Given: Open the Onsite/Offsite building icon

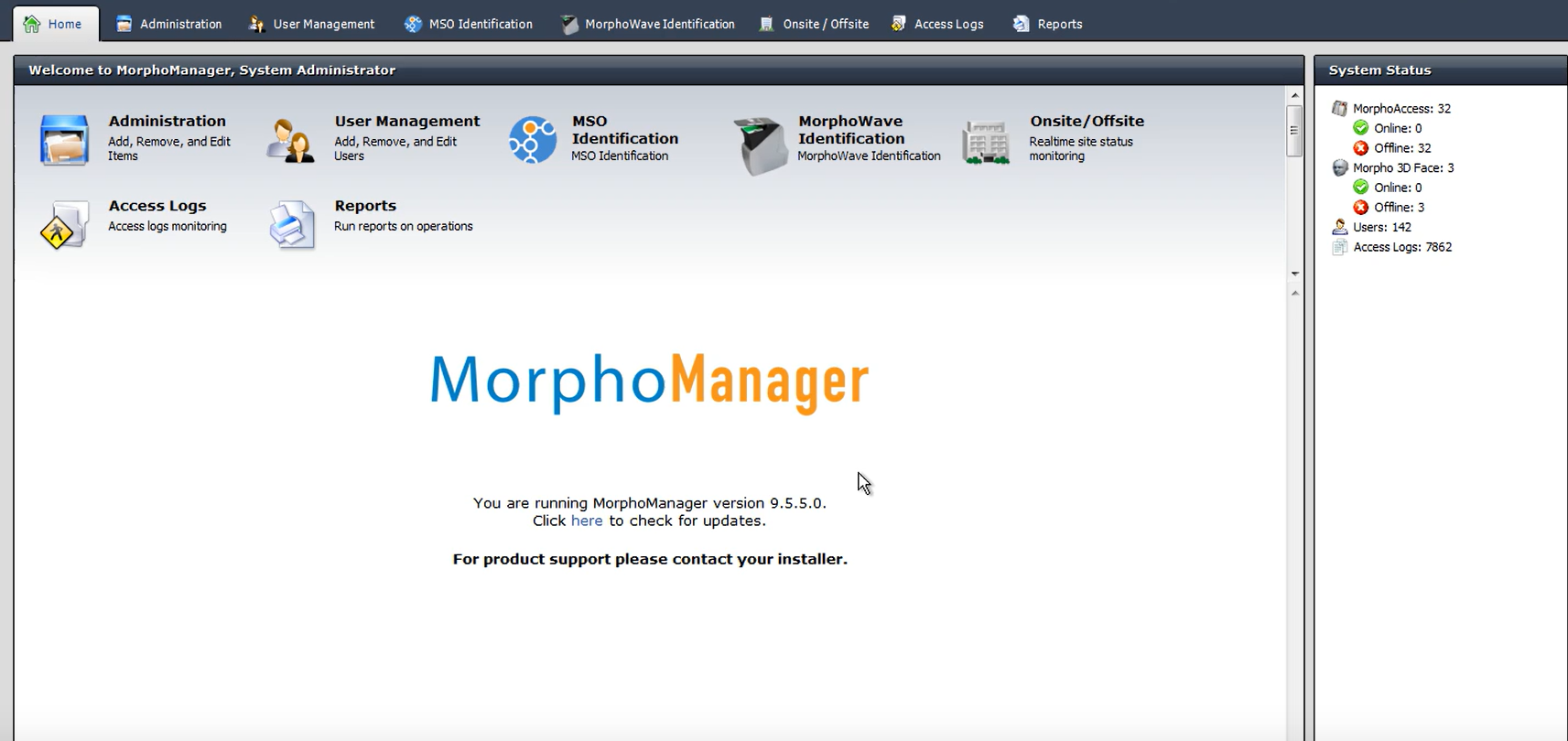Looking at the screenshot, I should click(986, 143).
